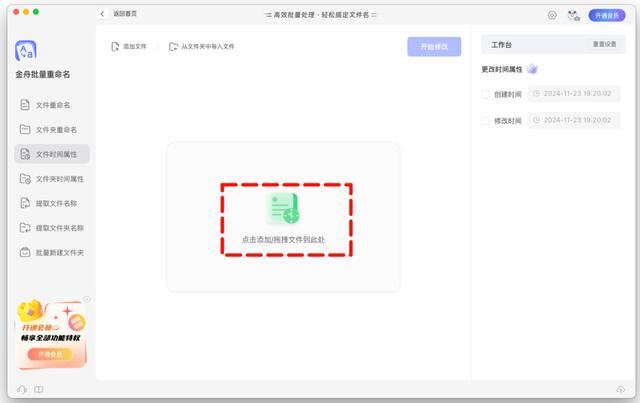Click the 金舟批量重命名 app logo
Viewport: 640px width, 403px height.
click(27, 50)
